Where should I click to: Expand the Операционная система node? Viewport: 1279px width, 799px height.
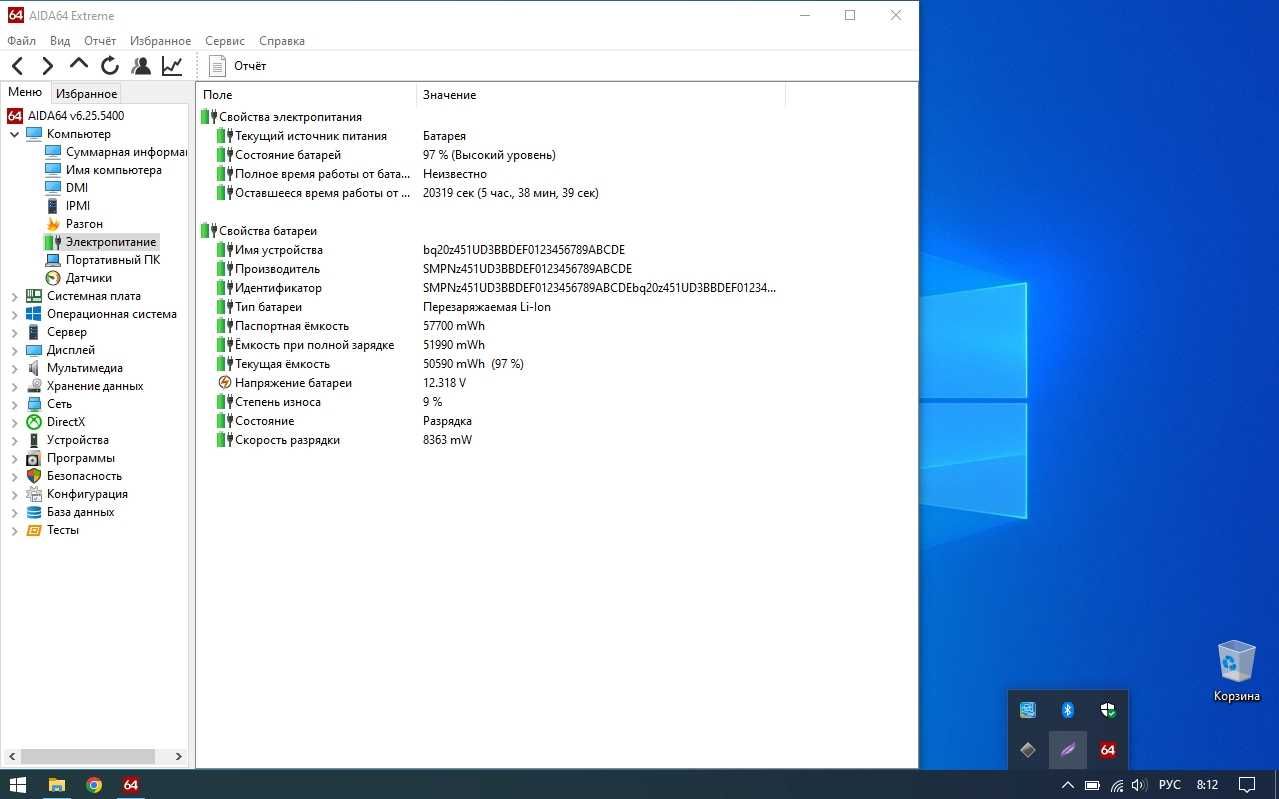click(x=14, y=314)
